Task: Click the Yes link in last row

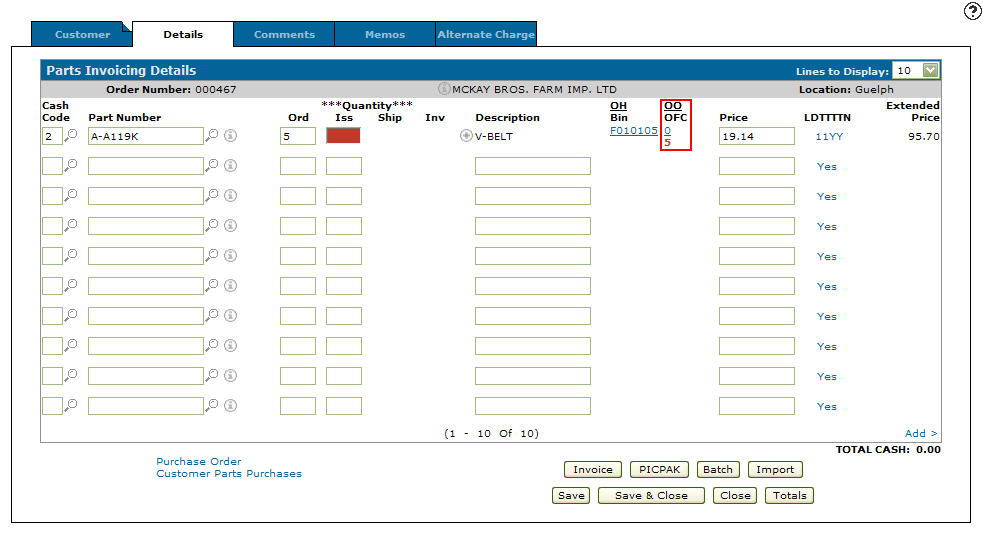Action: pyautogui.click(x=826, y=406)
